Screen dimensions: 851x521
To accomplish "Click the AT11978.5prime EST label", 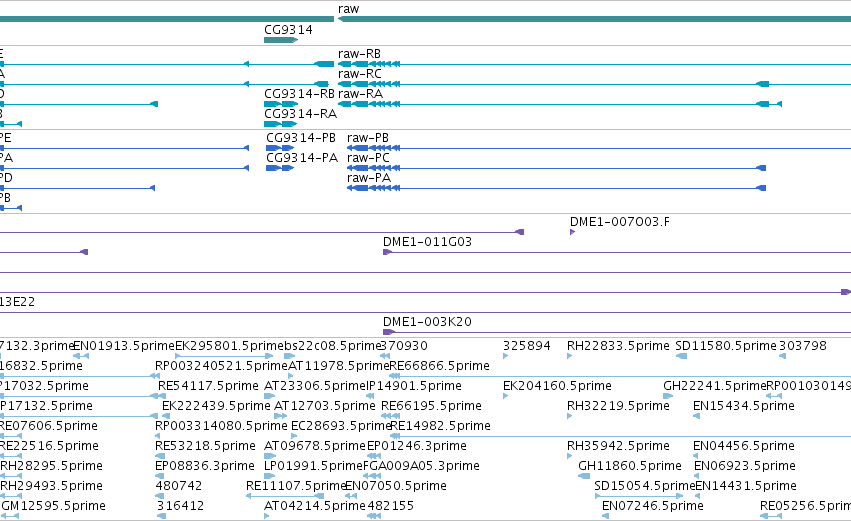I will 339,366.
